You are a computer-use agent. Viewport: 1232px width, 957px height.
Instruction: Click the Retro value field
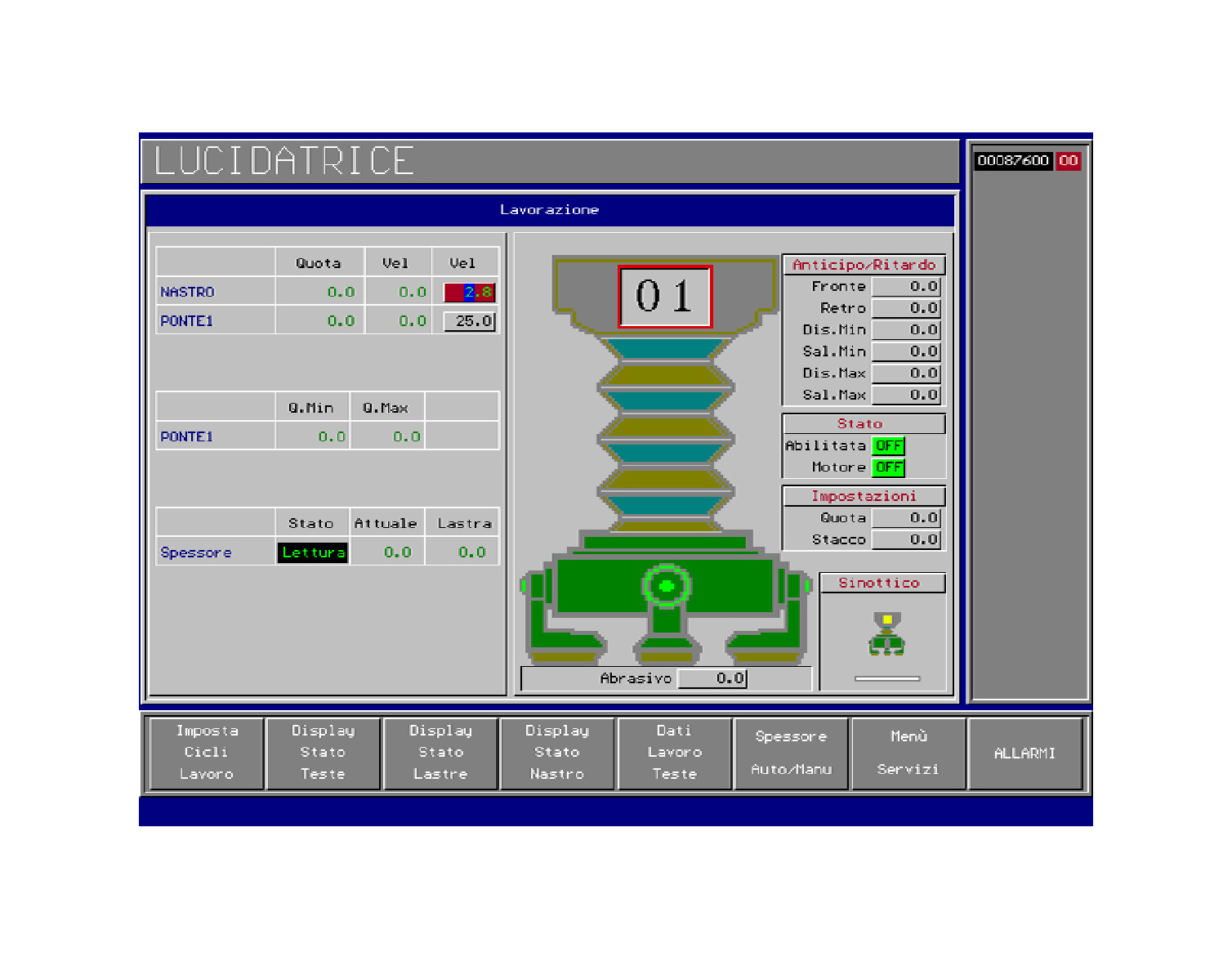coord(907,308)
